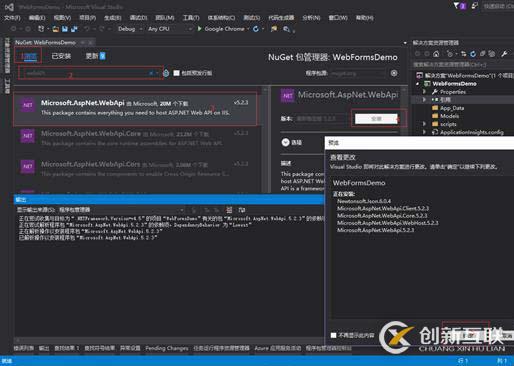Open the Debug configuration dropdown
This screenshot has width=514, height=366.
130,29
